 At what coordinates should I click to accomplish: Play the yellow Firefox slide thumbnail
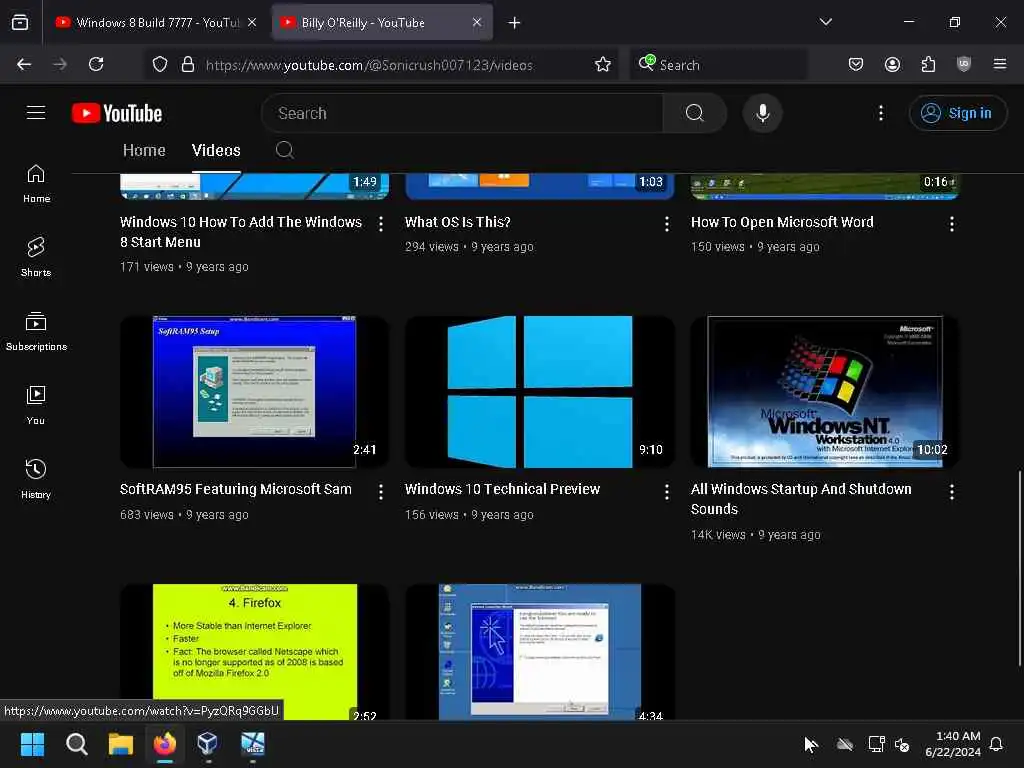254,652
